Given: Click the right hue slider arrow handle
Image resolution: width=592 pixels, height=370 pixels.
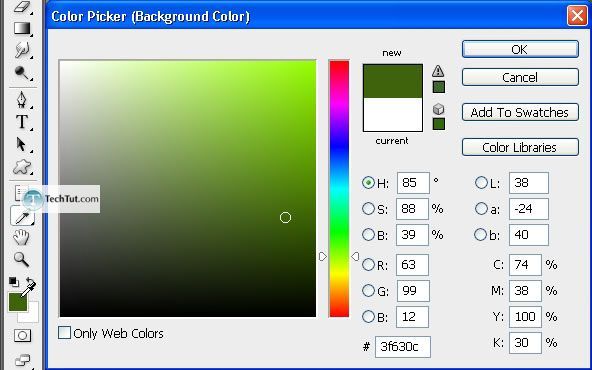Looking at the screenshot, I should pos(355,257).
